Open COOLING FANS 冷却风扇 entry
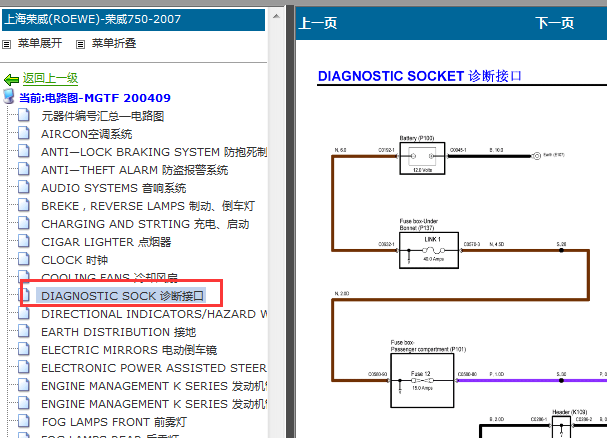 [110, 276]
